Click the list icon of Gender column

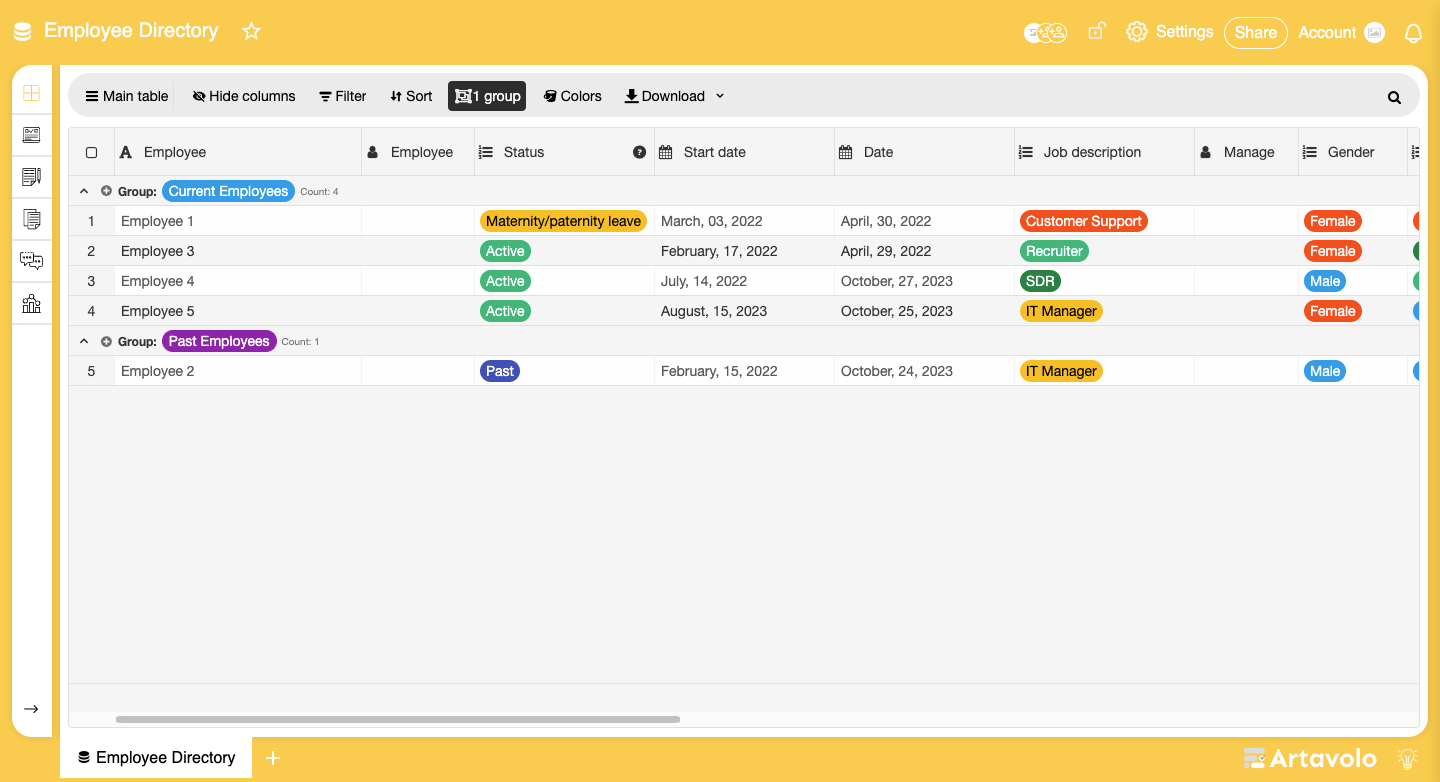click(x=1310, y=152)
